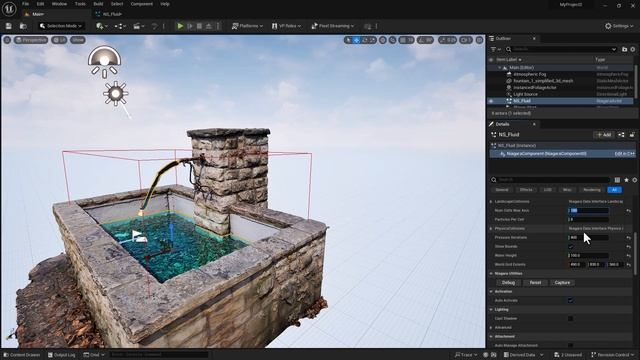Open the viewport Show menu
The width and height of the screenshot is (640, 360).
pyautogui.click(x=78, y=40)
